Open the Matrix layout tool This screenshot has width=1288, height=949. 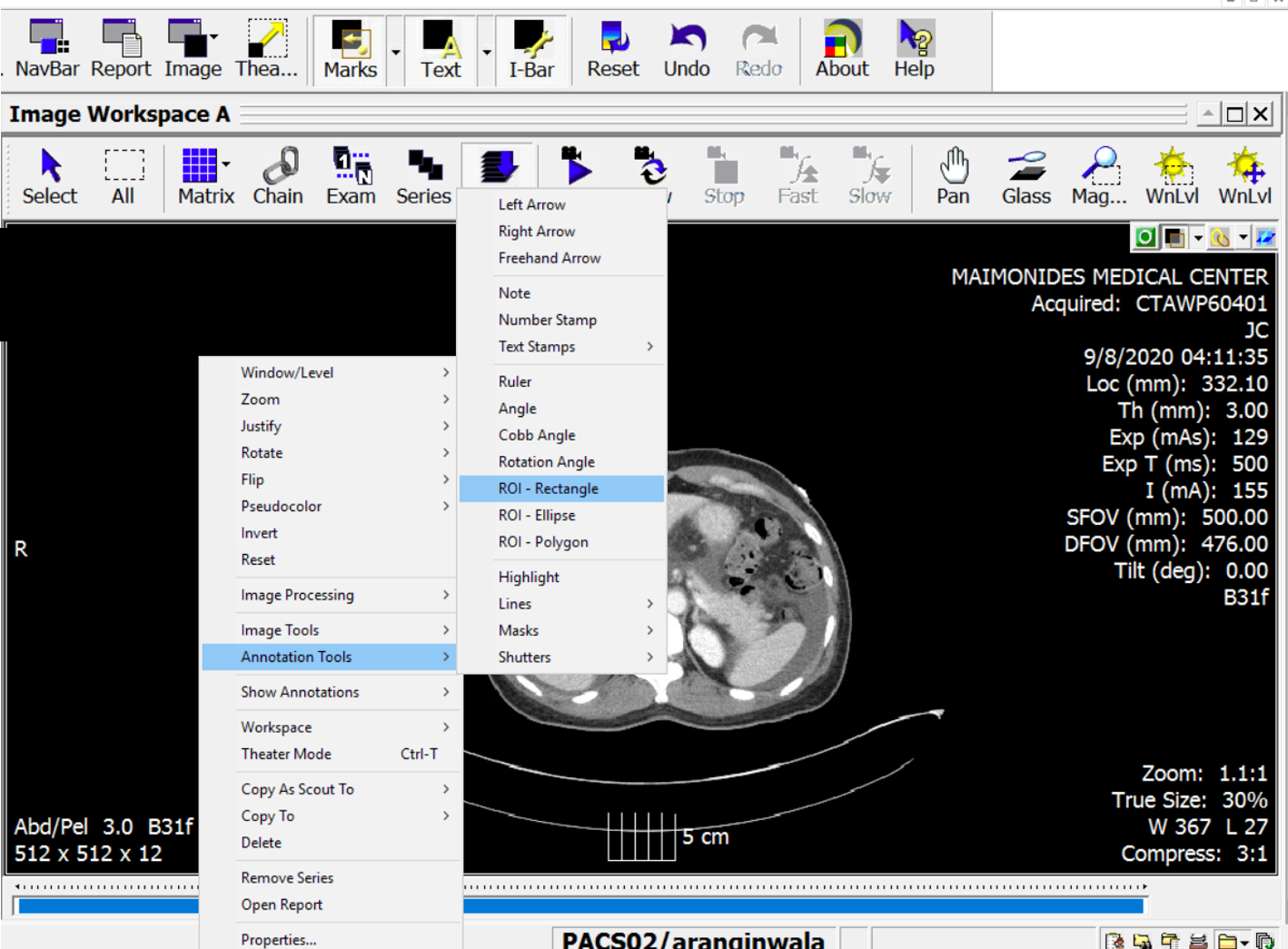pyautogui.click(x=206, y=177)
